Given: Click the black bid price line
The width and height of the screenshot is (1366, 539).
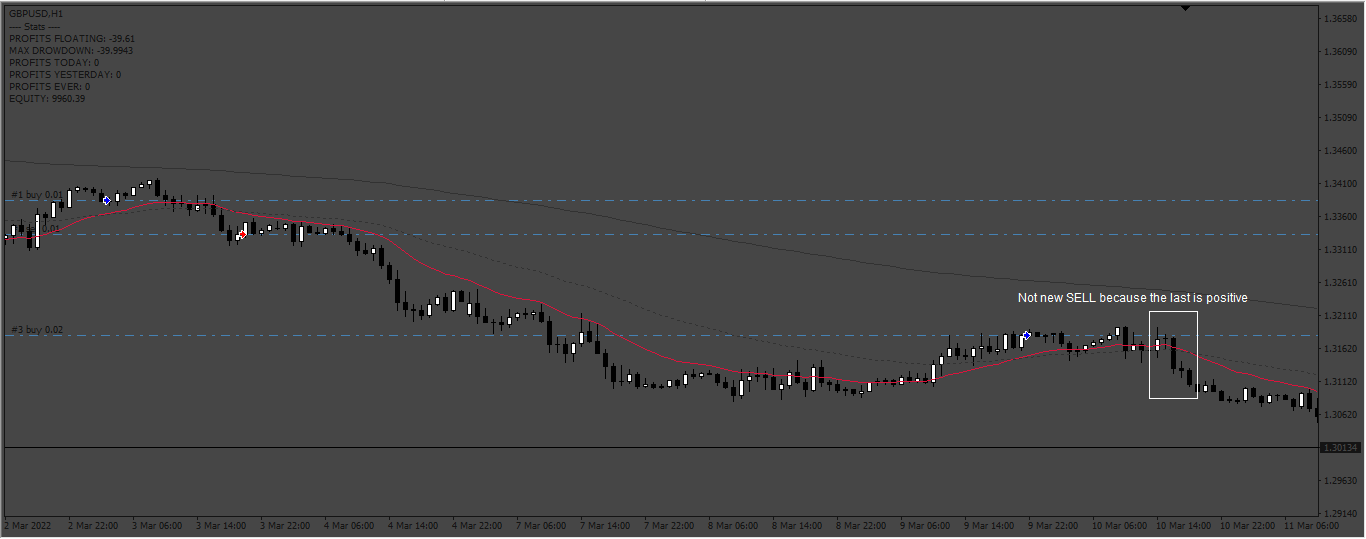Looking at the screenshot, I should (660, 447).
